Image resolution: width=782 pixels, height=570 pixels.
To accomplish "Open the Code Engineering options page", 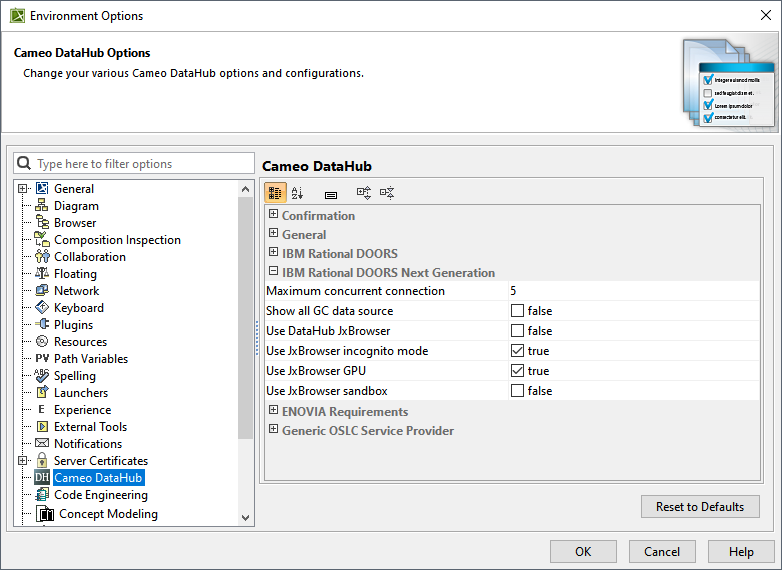I will click(100, 495).
